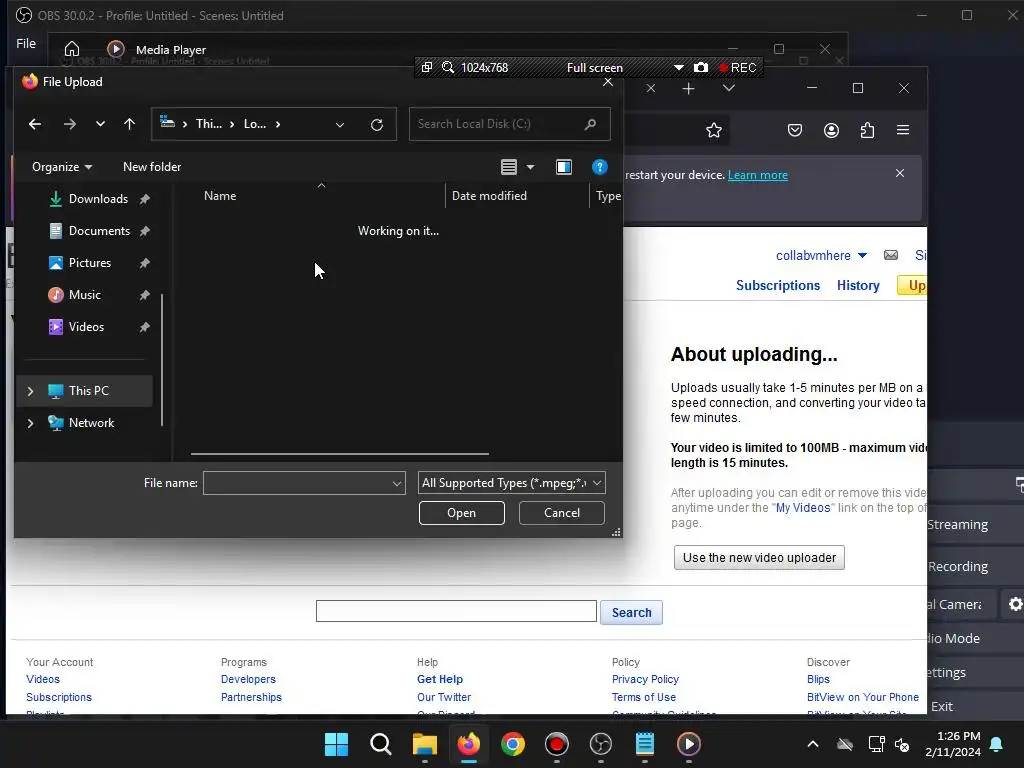Click the File name input box
The width and height of the screenshot is (1024, 768).
point(304,483)
